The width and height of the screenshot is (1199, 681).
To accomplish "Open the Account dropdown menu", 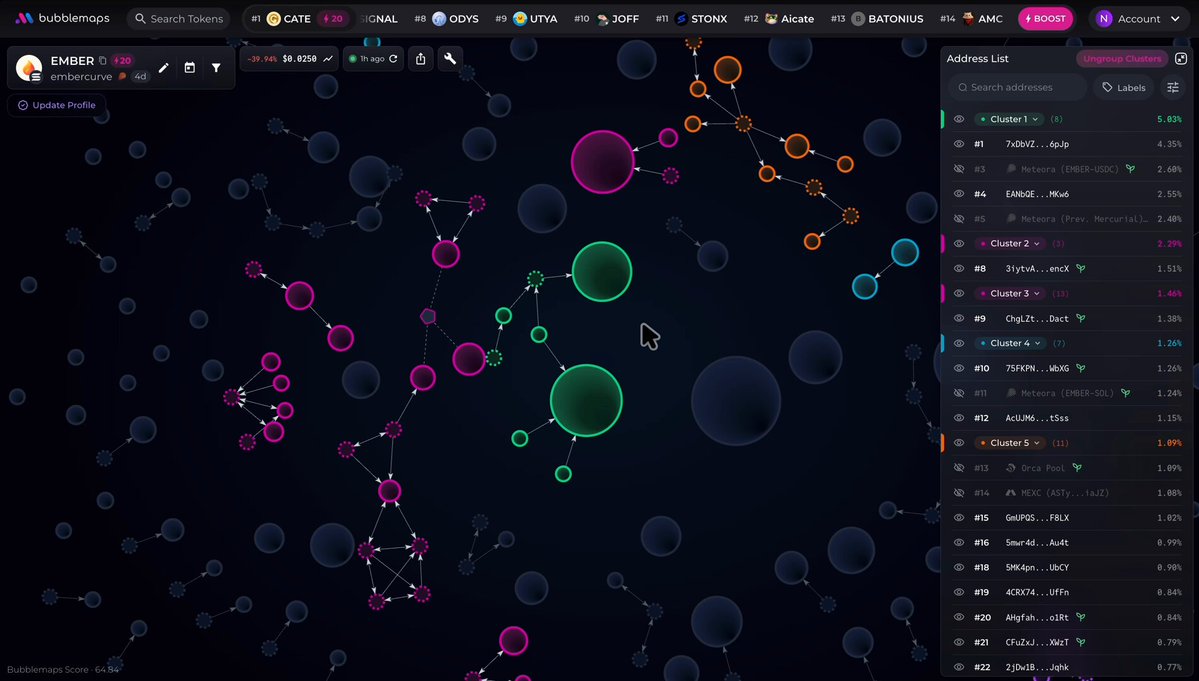I will tap(1138, 18).
